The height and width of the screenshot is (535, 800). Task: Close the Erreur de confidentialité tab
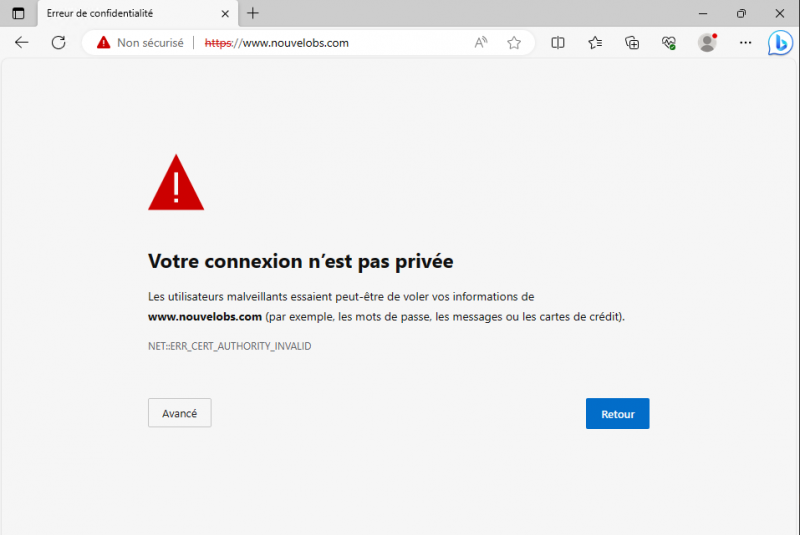pyautogui.click(x=225, y=14)
